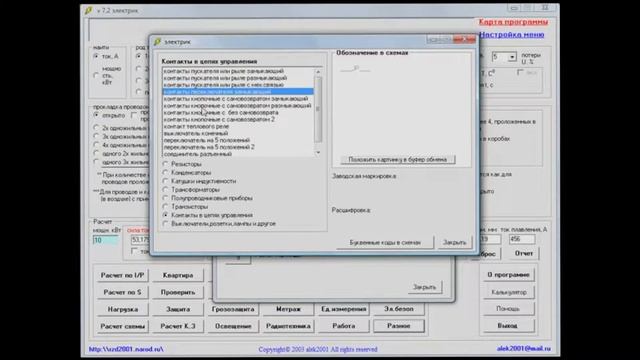This screenshot has height=360, width=640.
Task: Click the leaf icon in the dialog title bar
Action: coord(157,42)
